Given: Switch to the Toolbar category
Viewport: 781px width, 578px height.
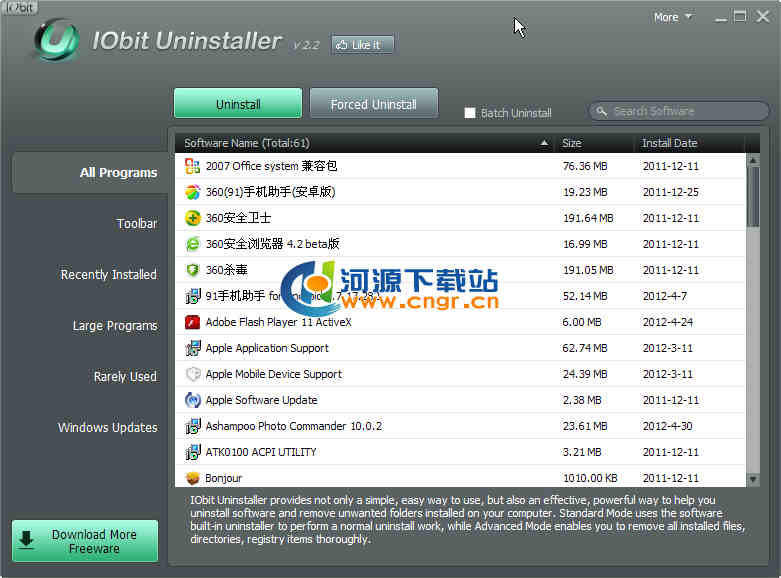Looking at the screenshot, I should [137, 224].
